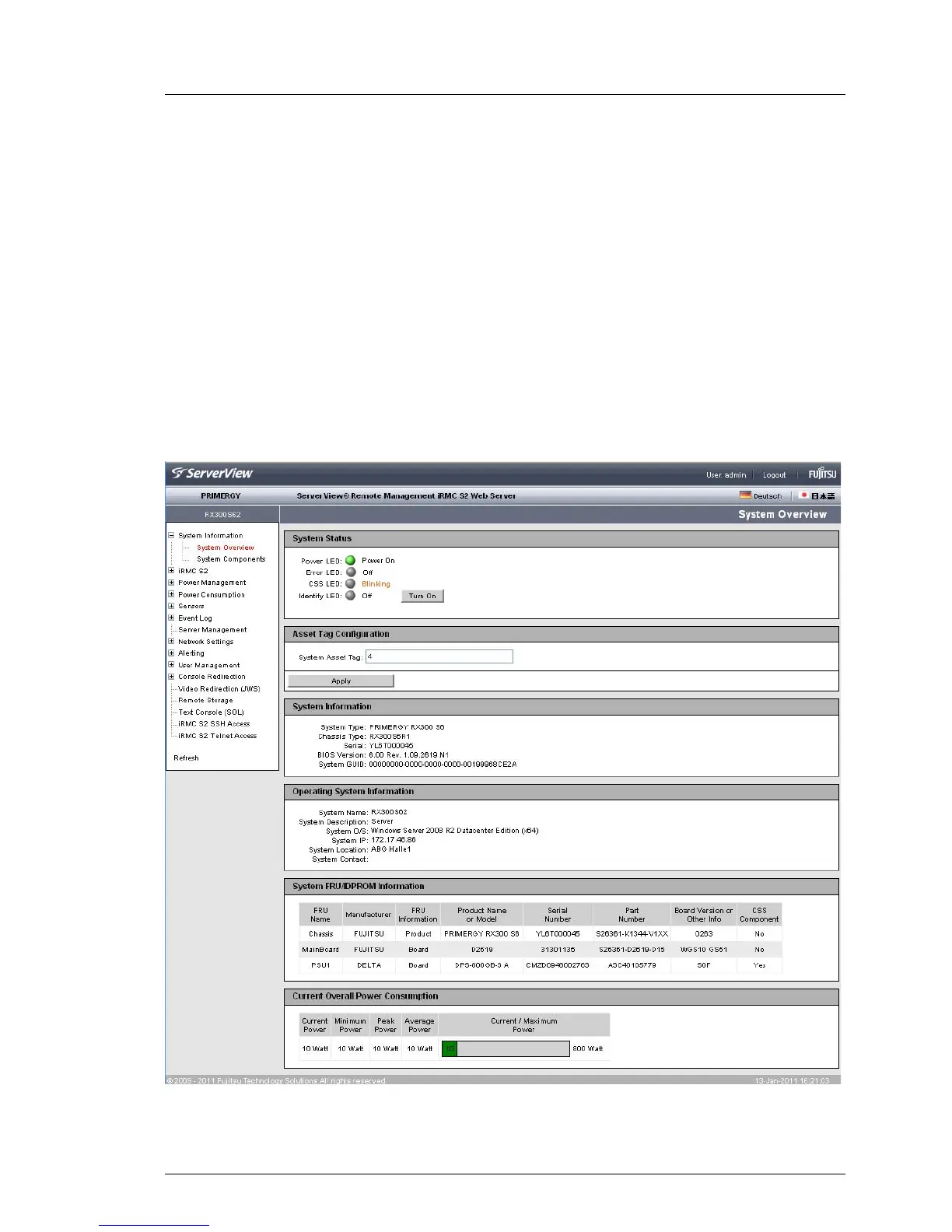
Task: Click the MainBoard FRU name cell
Action: coord(320,950)
